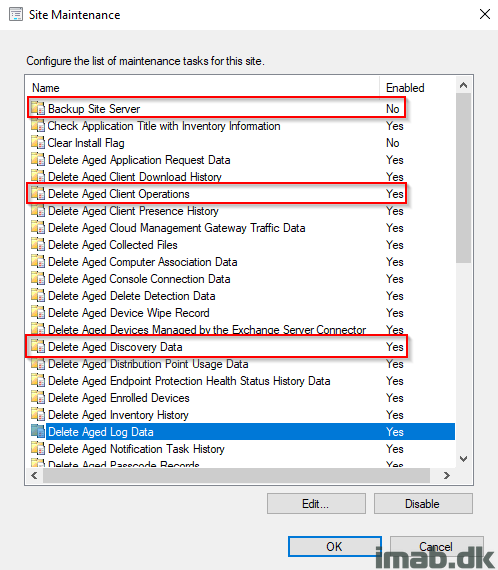Click the Delete Aged Discovery Data icon
The image size is (498, 570).
(x=38, y=346)
